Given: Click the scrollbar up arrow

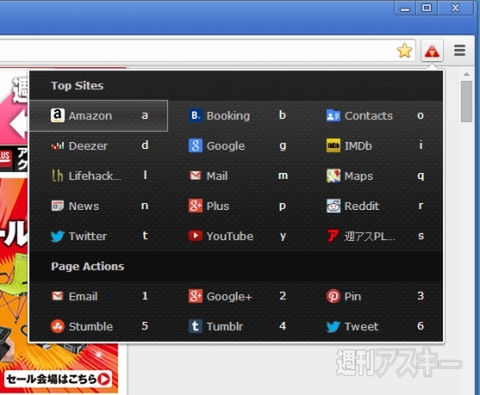Looking at the screenshot, I should (x=466, y=74).
